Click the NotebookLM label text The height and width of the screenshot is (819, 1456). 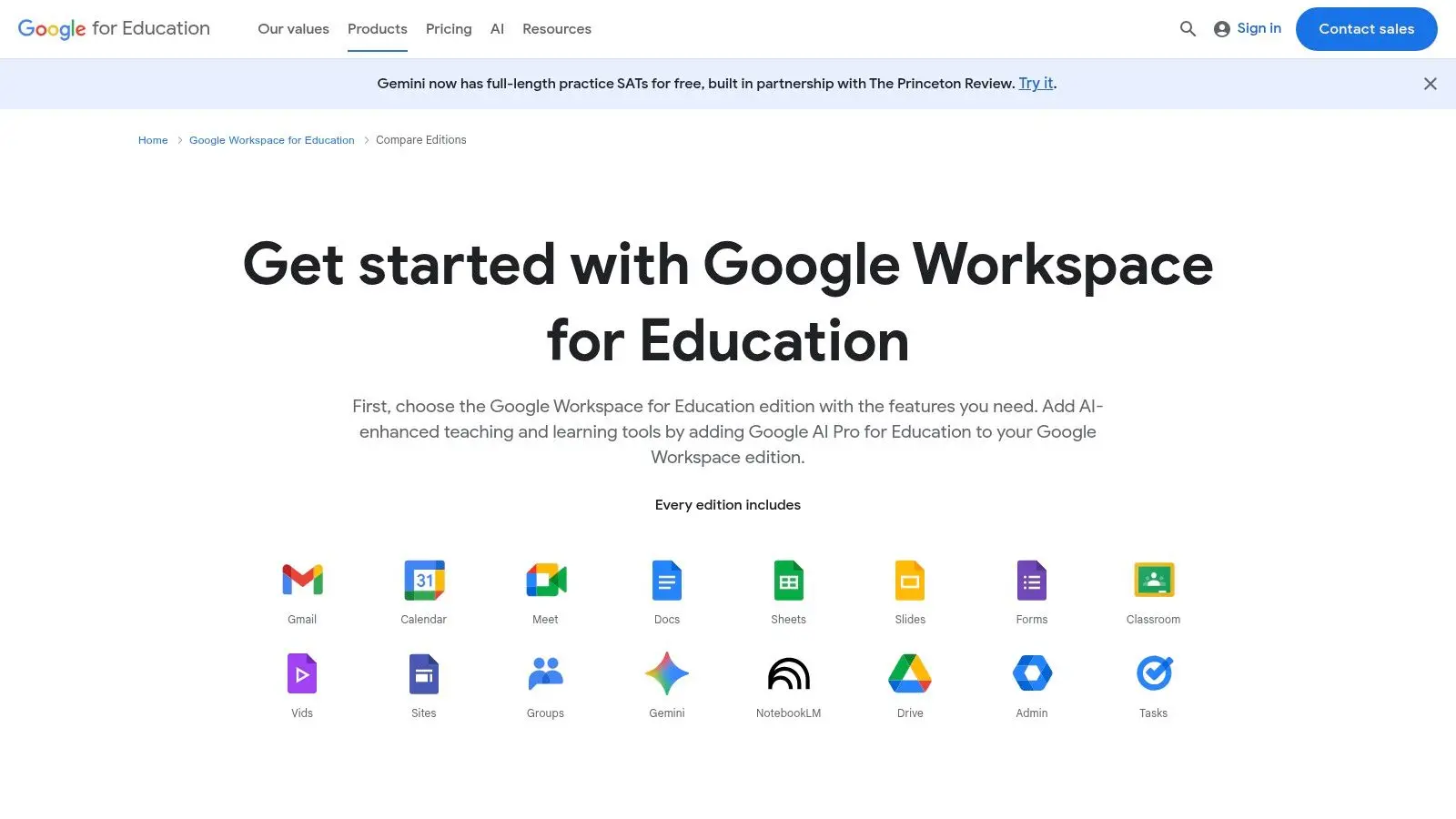789,713
